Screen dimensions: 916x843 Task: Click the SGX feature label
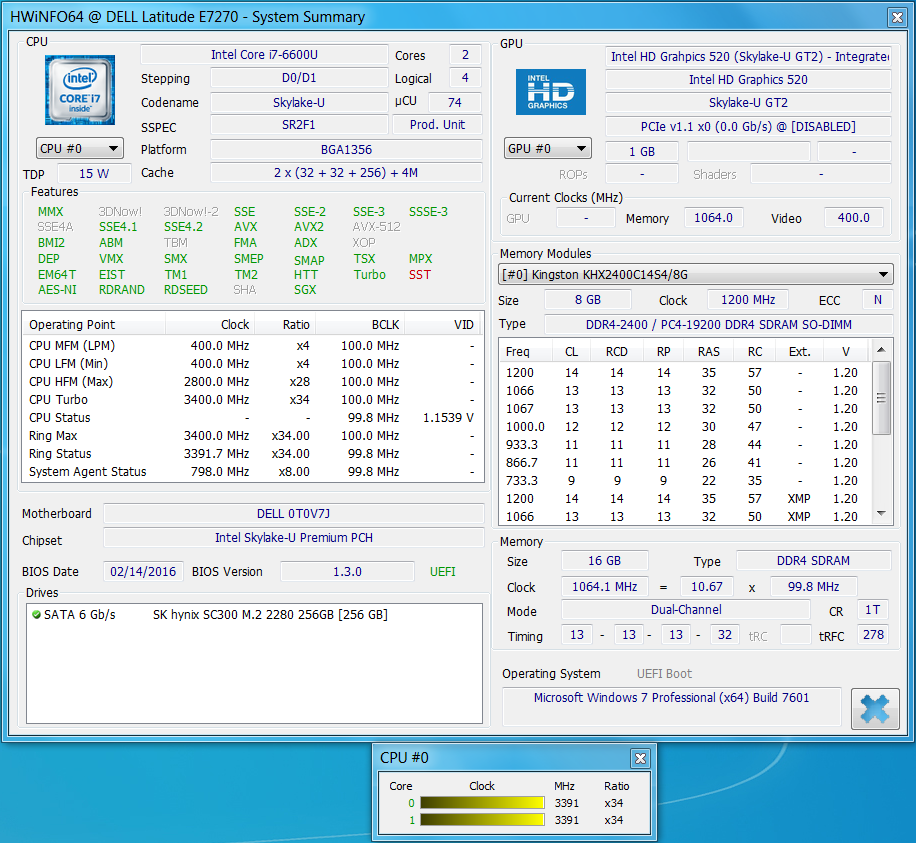(305, 290)
